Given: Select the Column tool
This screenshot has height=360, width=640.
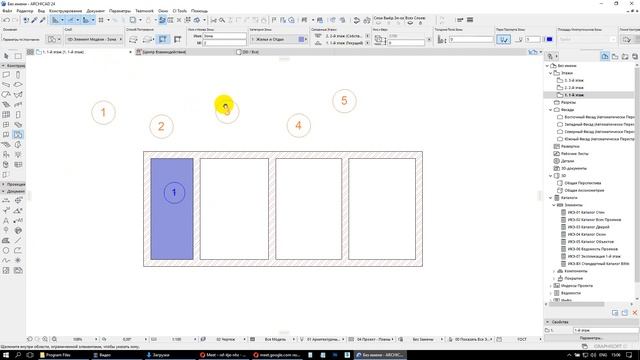Looking at the screenshot, I should [18, 75].
